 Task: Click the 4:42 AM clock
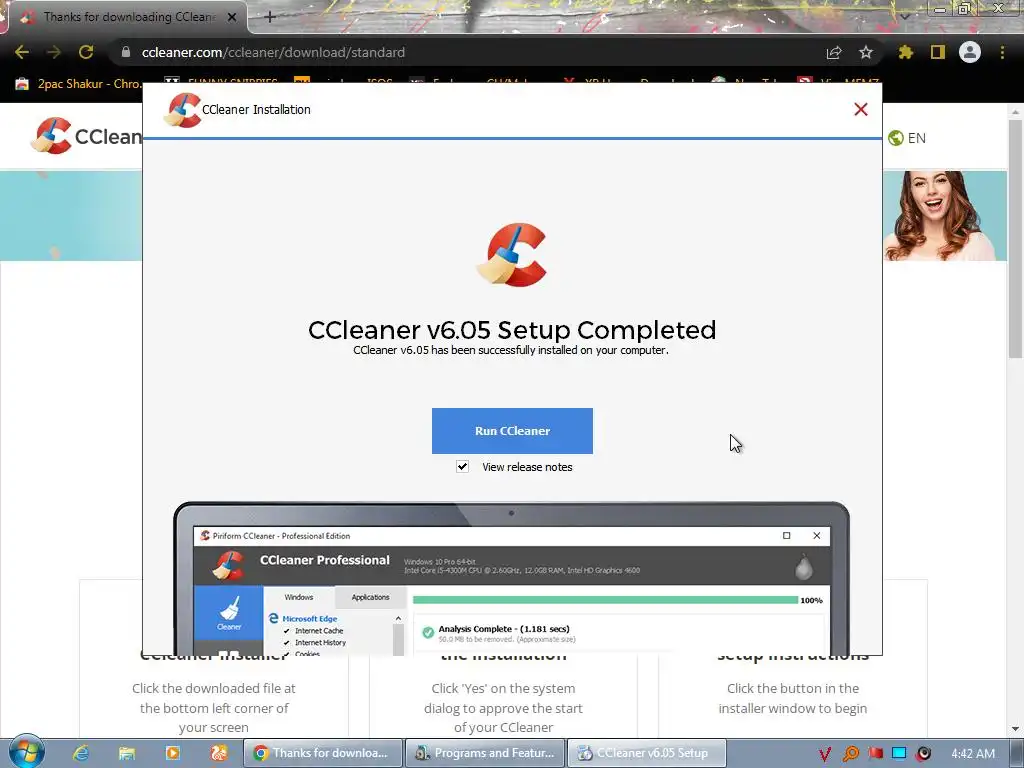[x=973, y=754]
